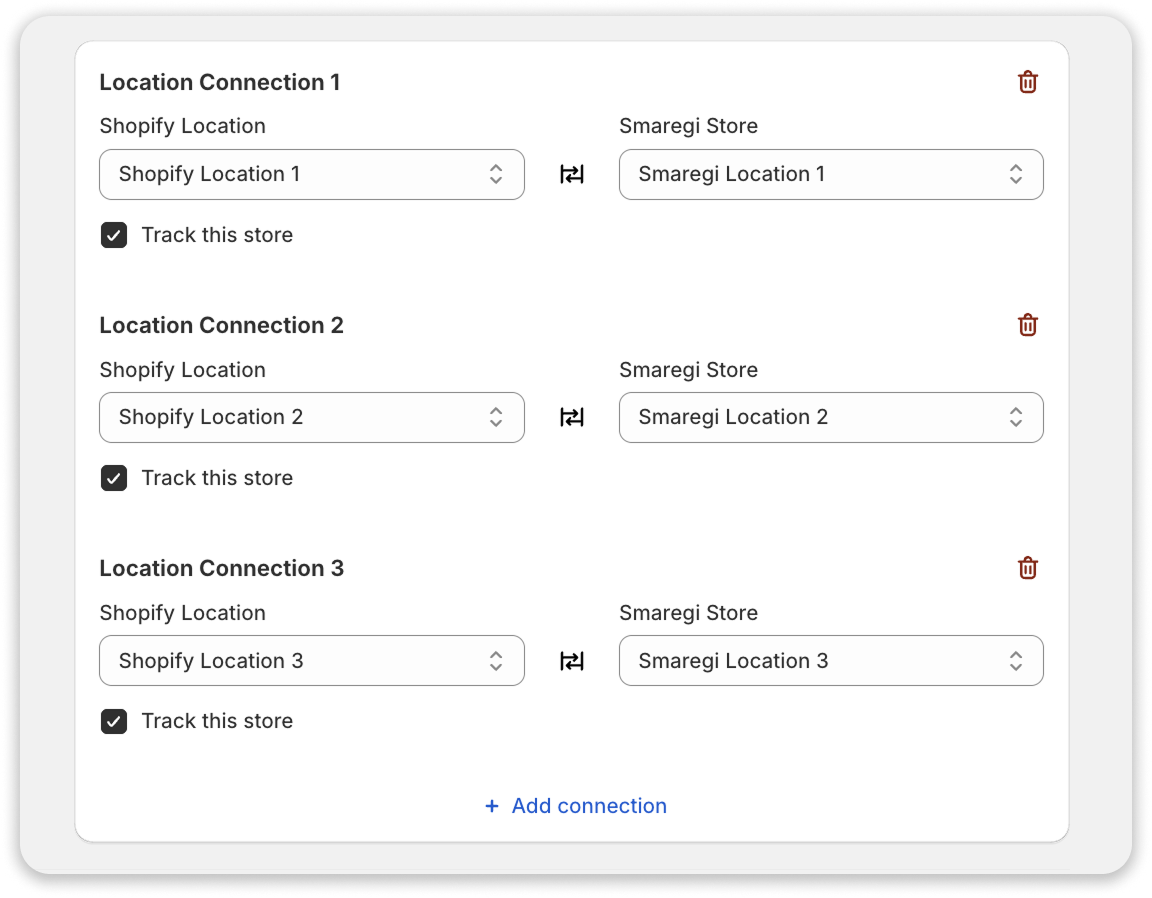Image resolution: width=1152 pixels, height=898 pixels.
Task: Remove Location Connection 3 via trash icon
Action: pos(1027,568)
